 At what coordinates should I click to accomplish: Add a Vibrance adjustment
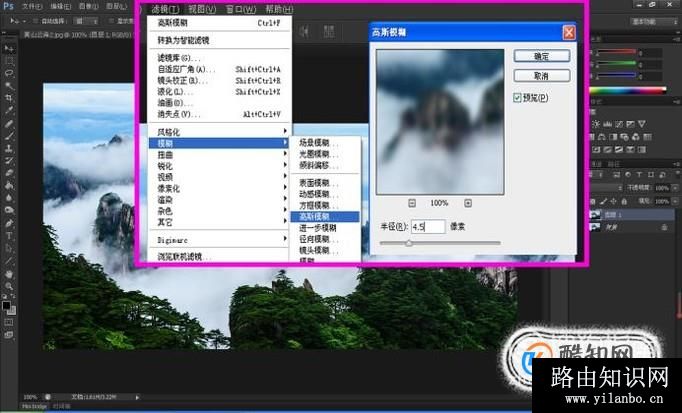pyautogui.click(x=642, y=124)
